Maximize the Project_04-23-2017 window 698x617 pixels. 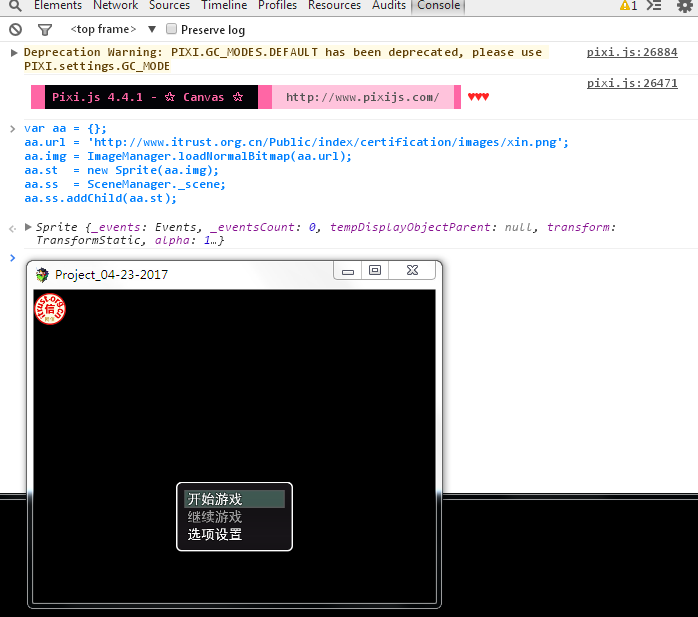pyautogui.click(x=375, y=271)
